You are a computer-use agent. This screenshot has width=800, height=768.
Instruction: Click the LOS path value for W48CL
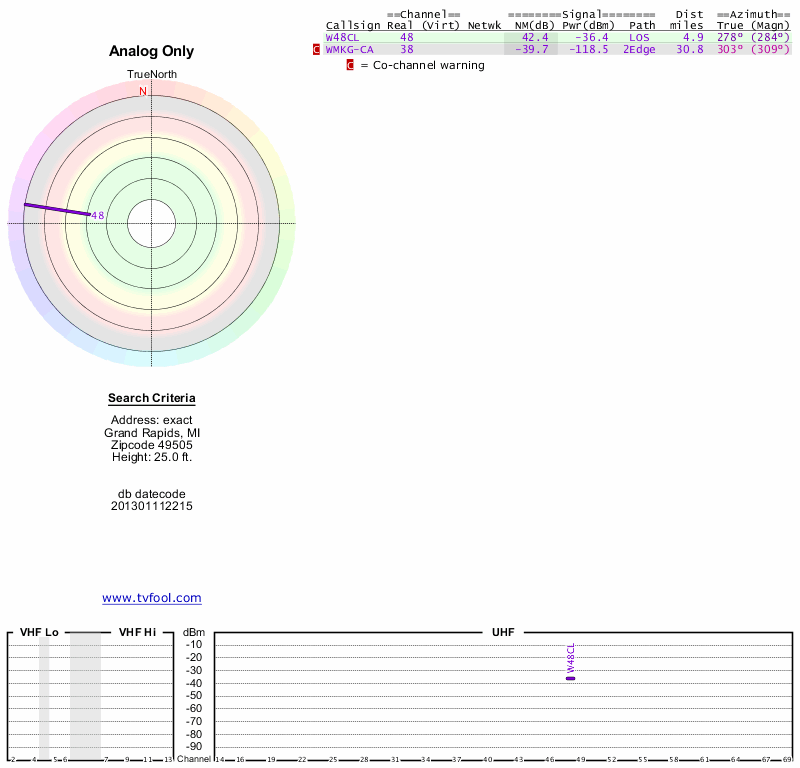pyautogui.click(x=640, y=37)
